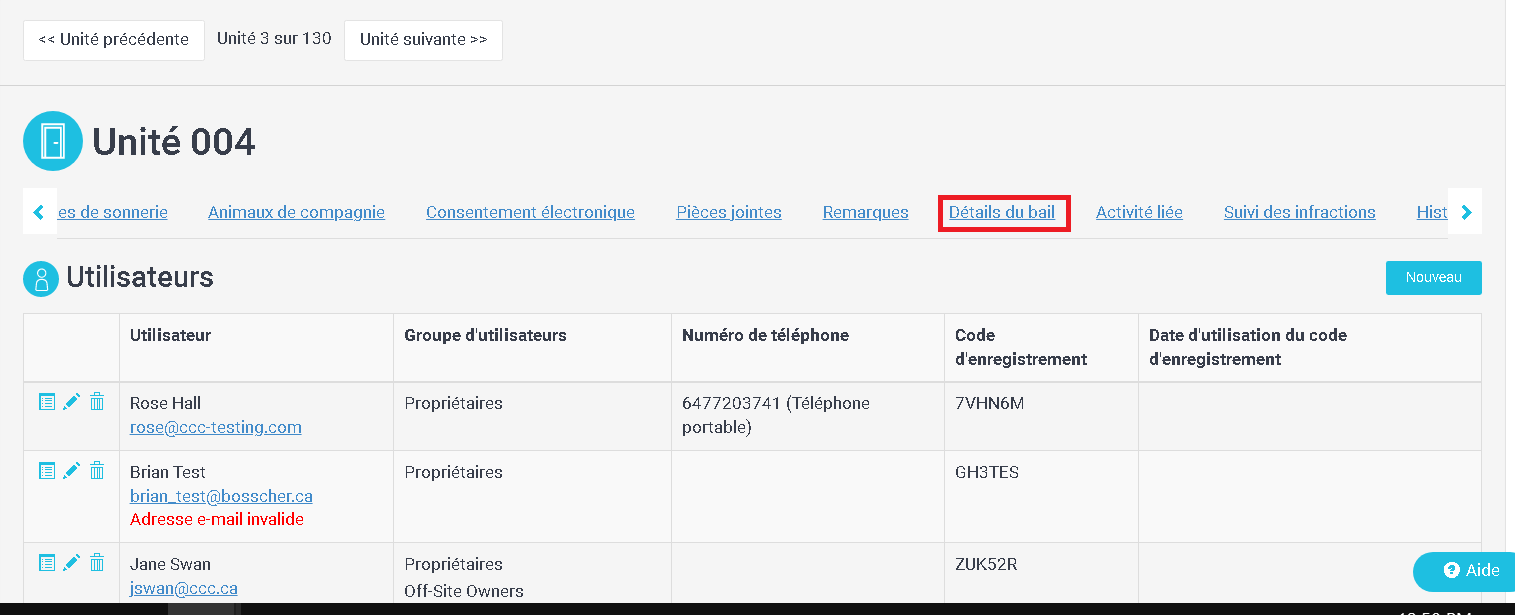Screen dimensions: 1515x615
Task: Click the Unité 004 door icon
Action: tap(53, 141)
